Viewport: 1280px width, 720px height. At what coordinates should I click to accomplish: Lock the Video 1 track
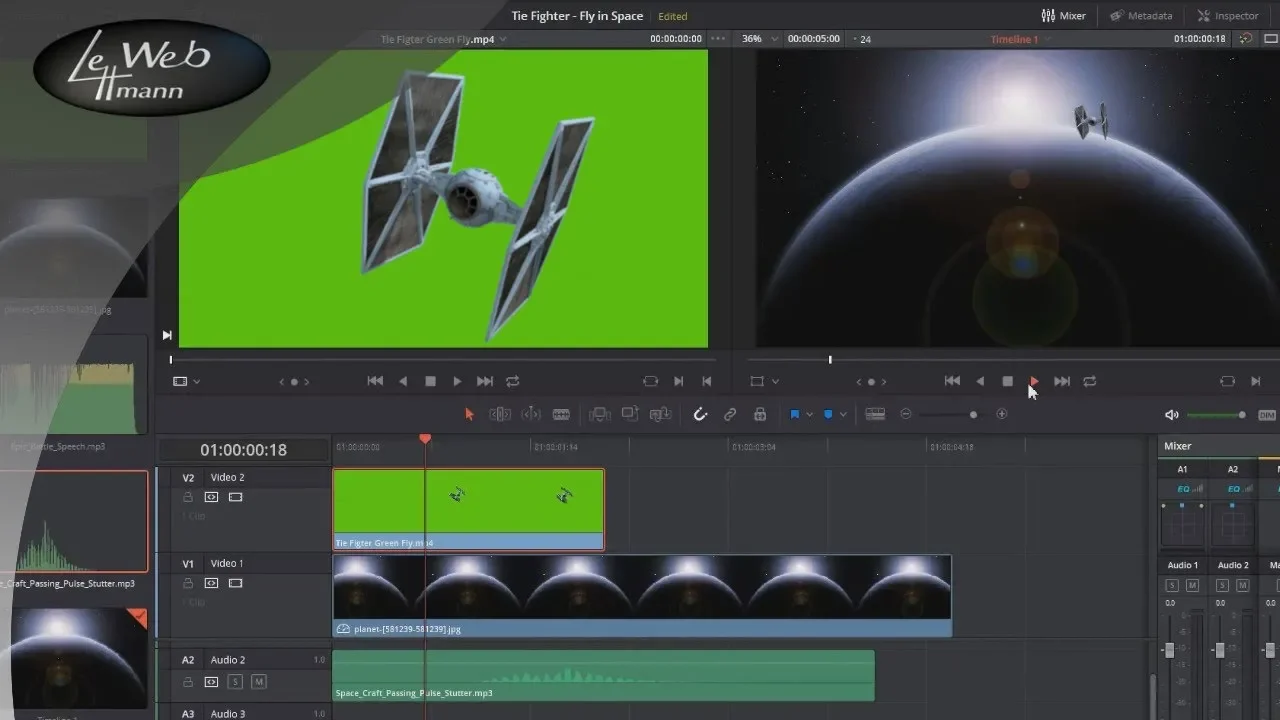click(x=187, y=583)
